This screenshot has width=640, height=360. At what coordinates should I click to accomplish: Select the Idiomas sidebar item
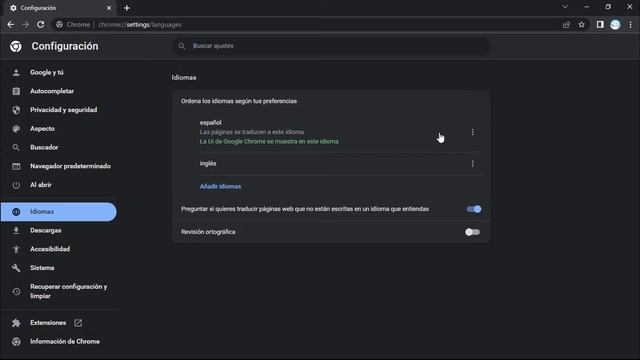click(x=59, y=212)
